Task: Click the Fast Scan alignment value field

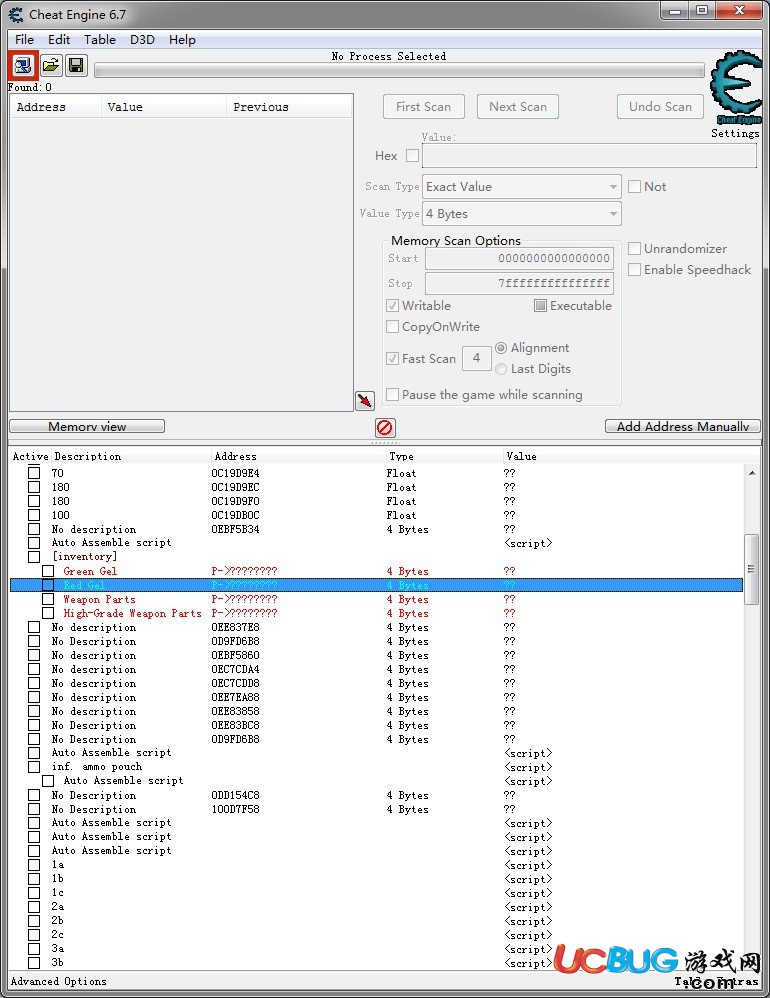Action: [476, 358]
